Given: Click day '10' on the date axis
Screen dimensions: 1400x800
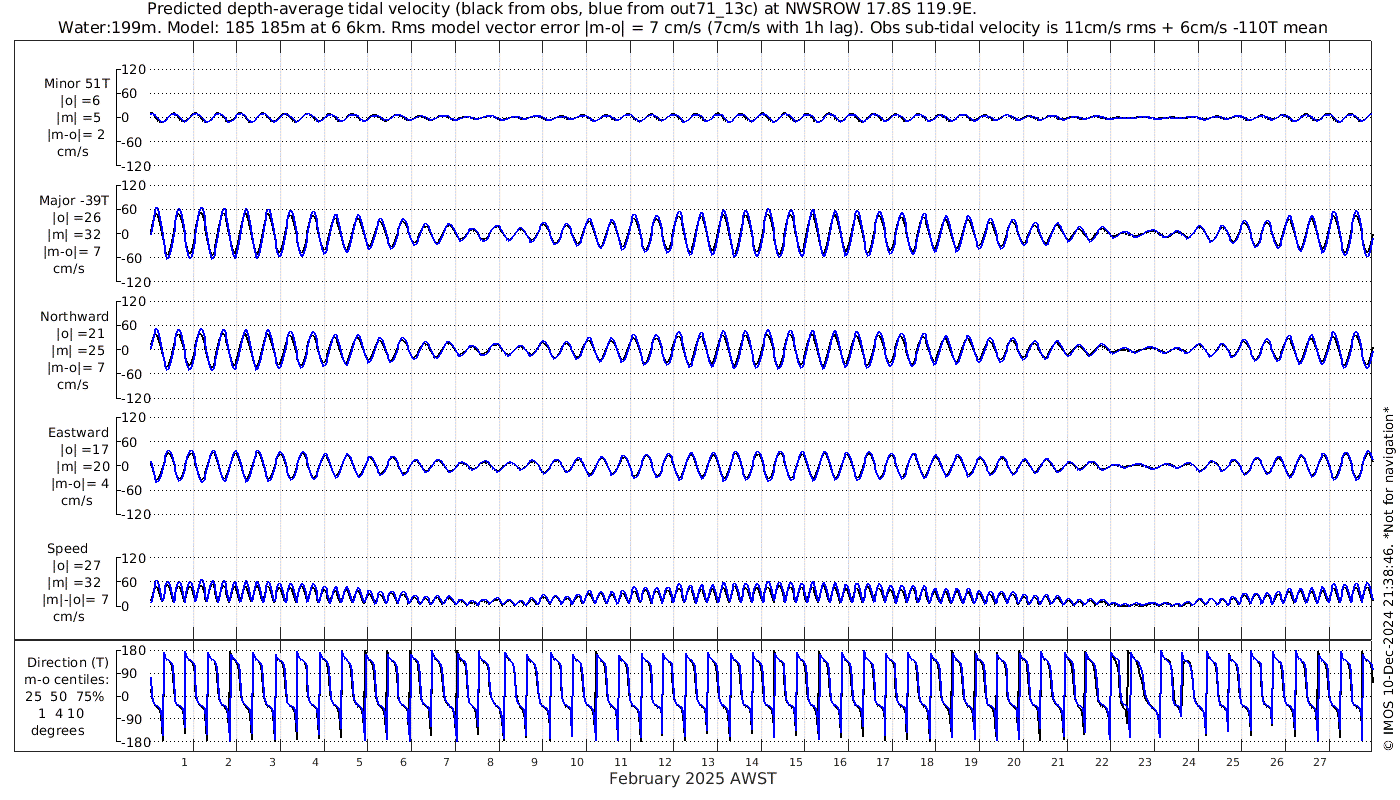Looking at the screenshot, I should (x=577, y=762).
